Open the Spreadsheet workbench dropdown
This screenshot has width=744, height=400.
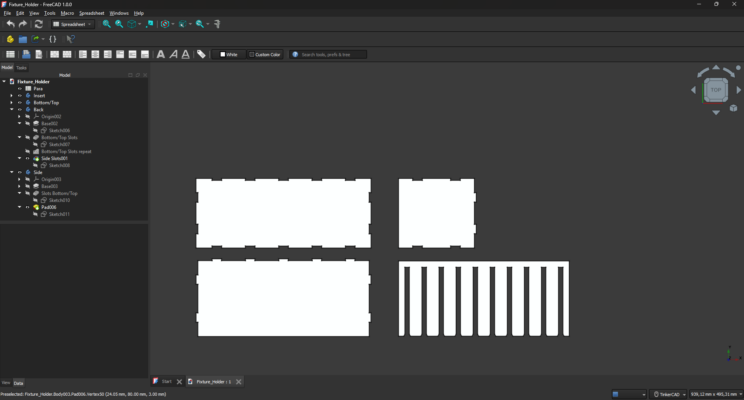pyautogui.click(x=73, y=24)
